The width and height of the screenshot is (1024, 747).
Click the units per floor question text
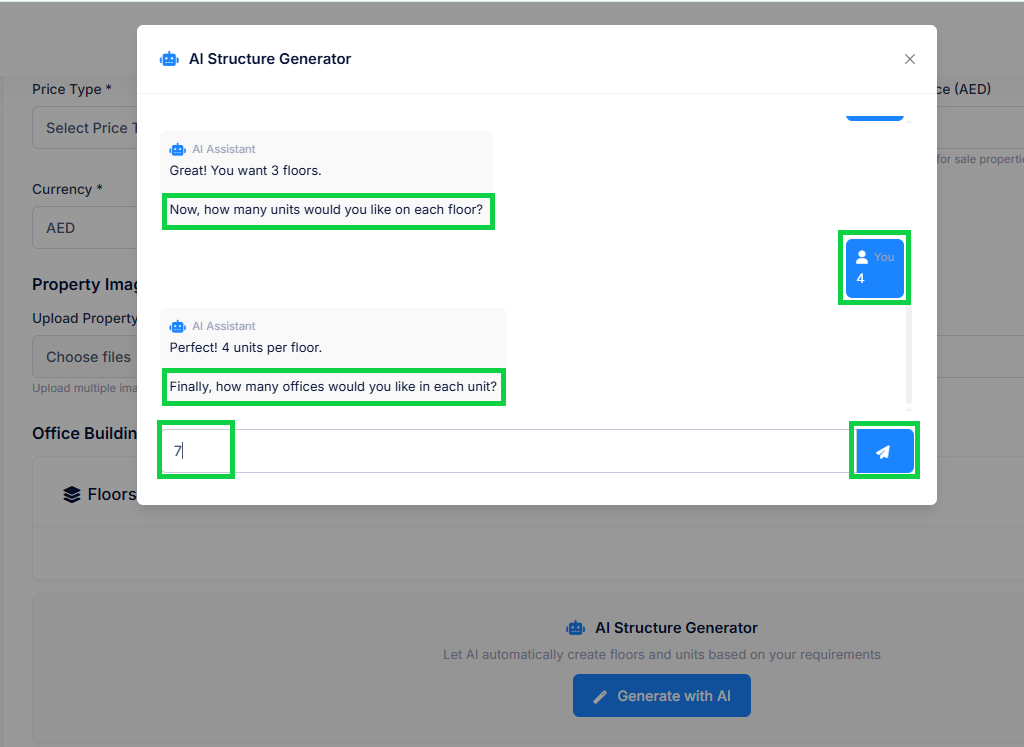click(326, 210)
